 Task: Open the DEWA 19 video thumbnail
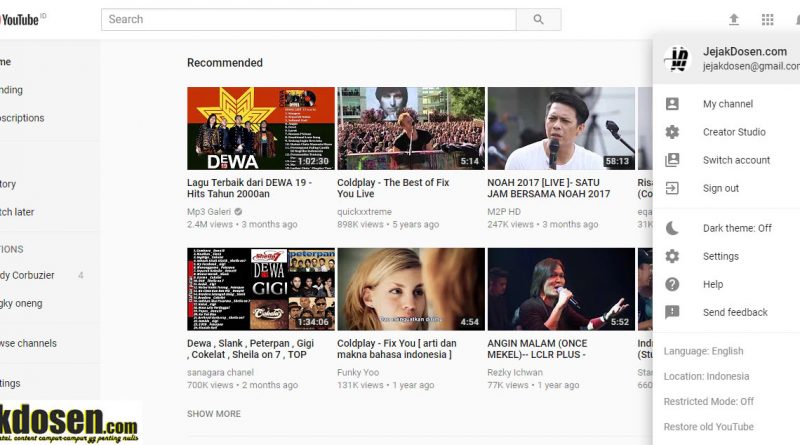click(x=261, y=128)
